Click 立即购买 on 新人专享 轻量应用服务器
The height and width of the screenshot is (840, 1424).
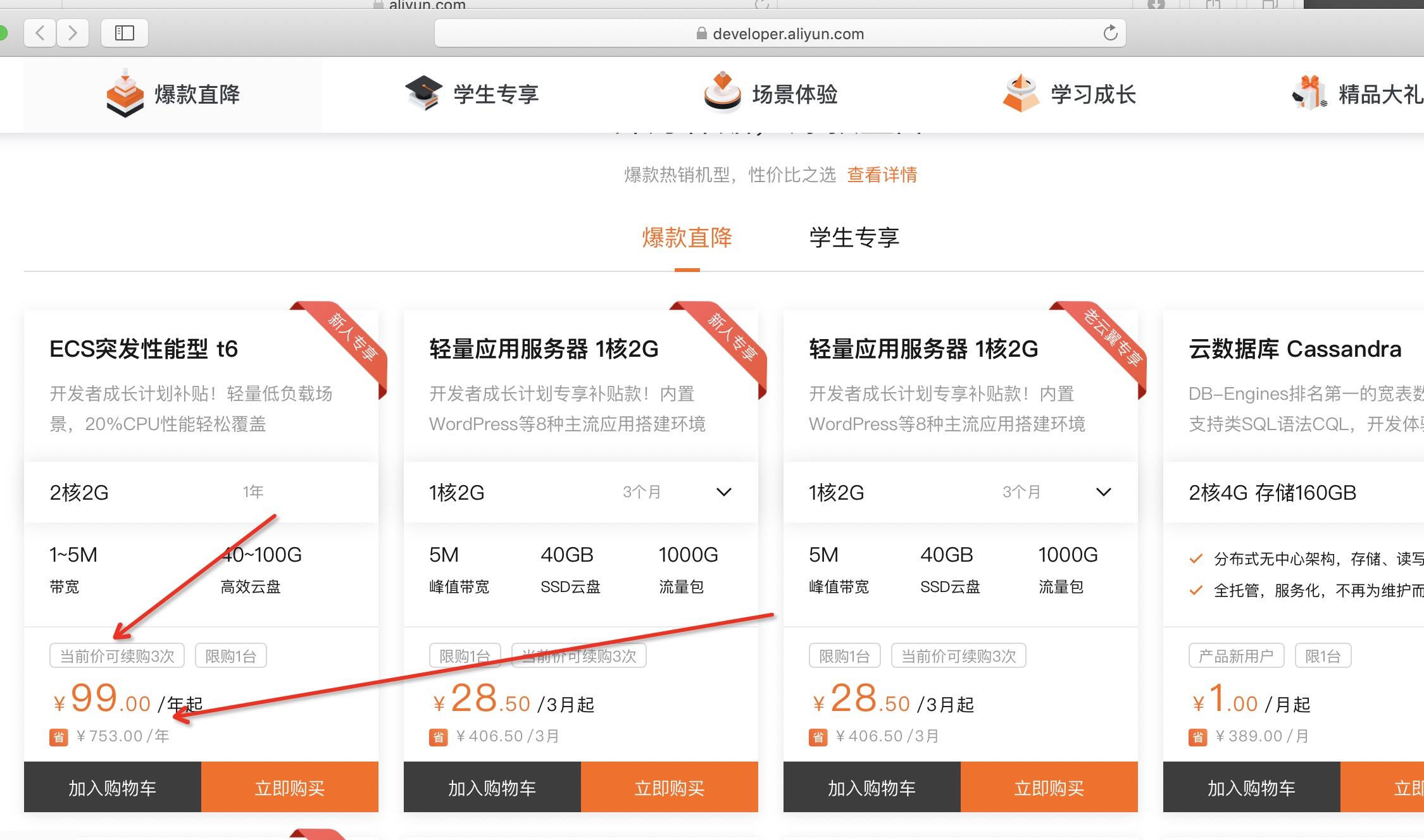point(670,787)
